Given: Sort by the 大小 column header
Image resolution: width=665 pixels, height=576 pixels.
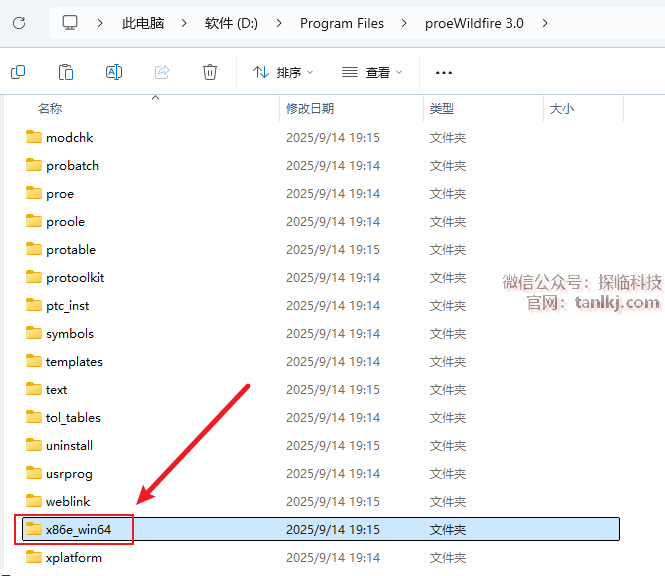Looking at the screenshot, I should [562, 109].
